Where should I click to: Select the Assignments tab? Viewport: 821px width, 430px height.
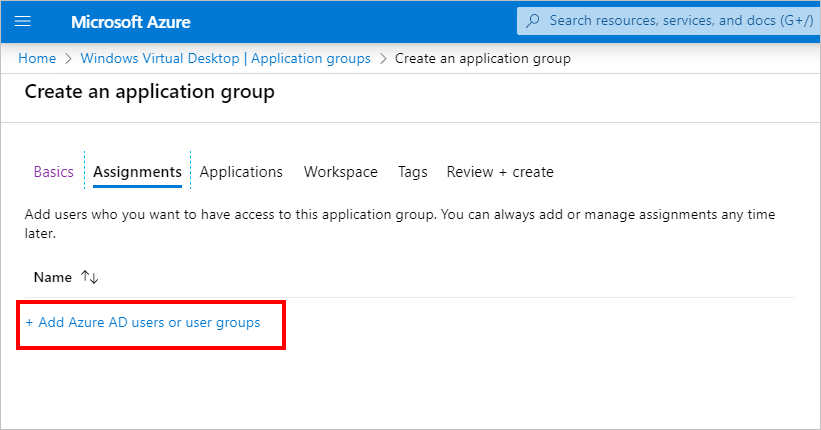(x=137, y=172)
